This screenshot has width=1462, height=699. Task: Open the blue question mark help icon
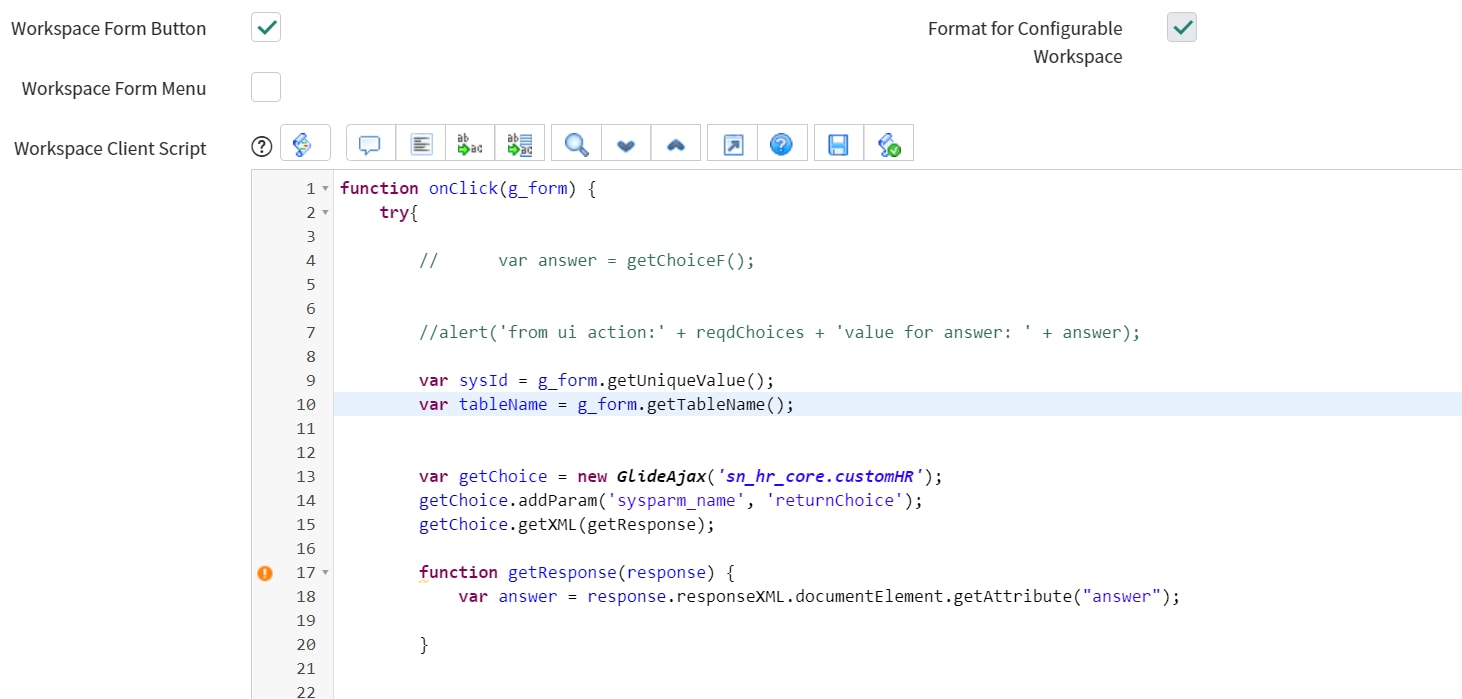pos(782,142)
